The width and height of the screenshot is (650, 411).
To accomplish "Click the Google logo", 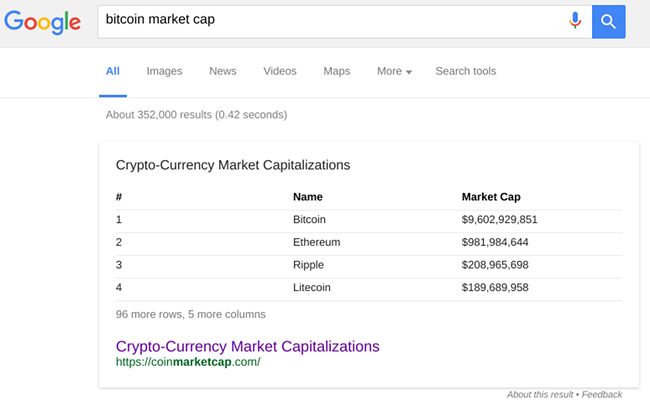I will click(42, 22).
